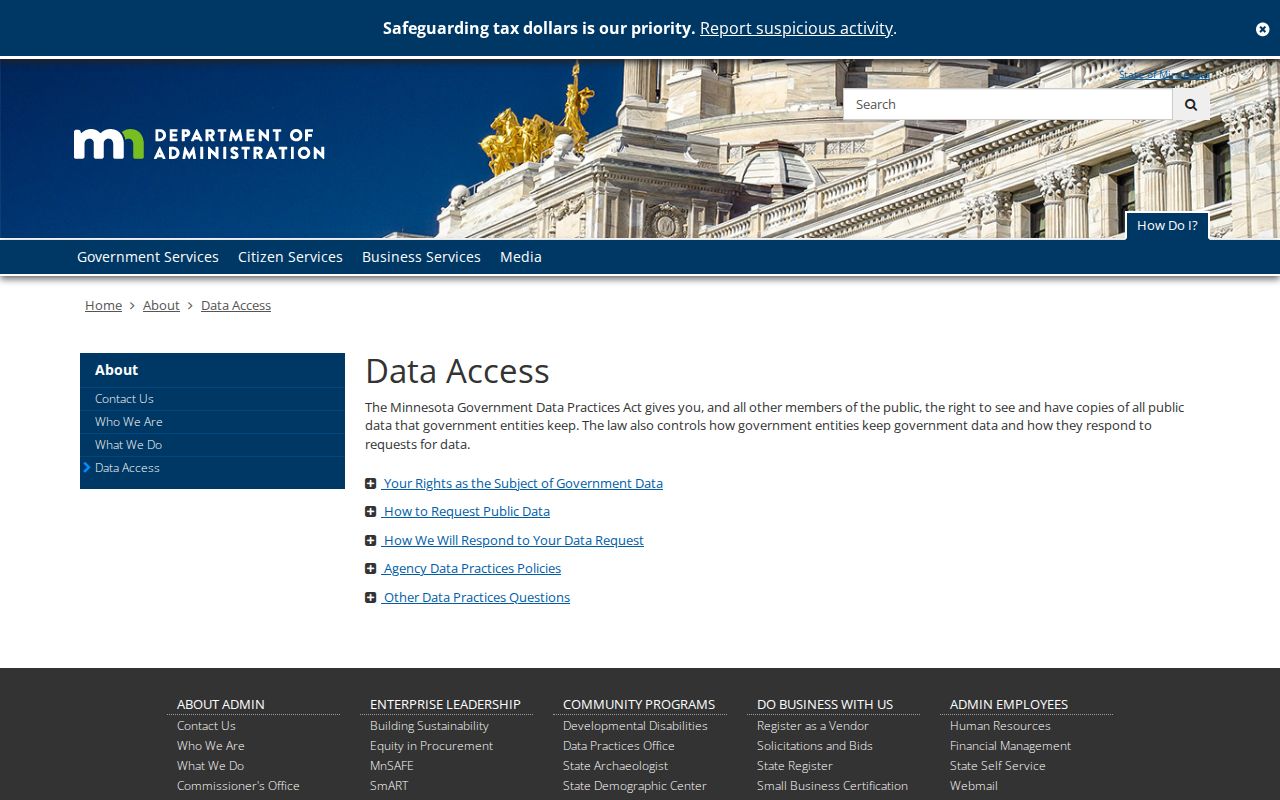Open the How Do I? tab
This screenshot has width=1280, height=800.
tap(1167, 226)
